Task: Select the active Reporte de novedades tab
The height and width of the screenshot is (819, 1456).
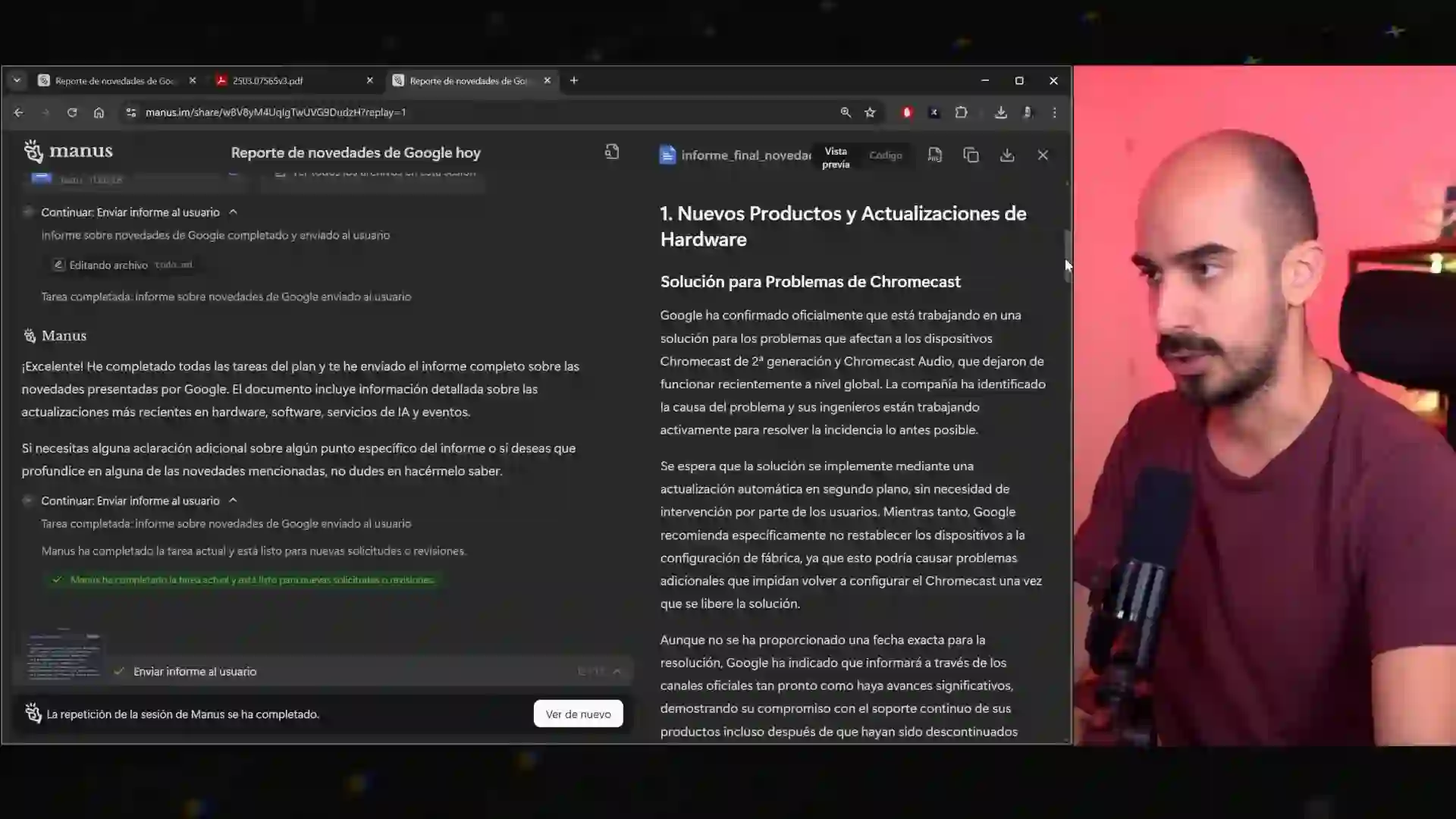Action: [469, 80]
